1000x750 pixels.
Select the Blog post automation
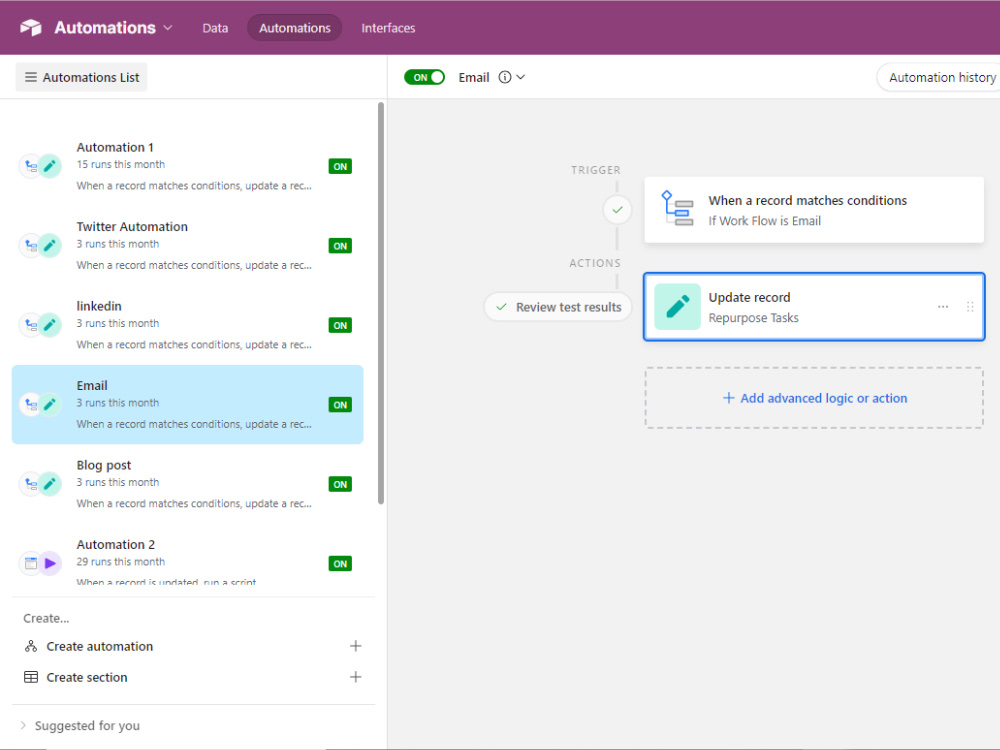188,484
